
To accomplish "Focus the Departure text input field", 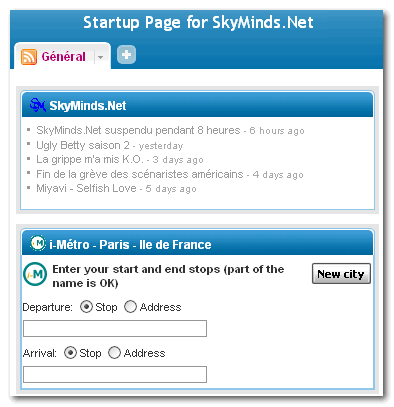I will pyautogui.click(x=115, y=328).
